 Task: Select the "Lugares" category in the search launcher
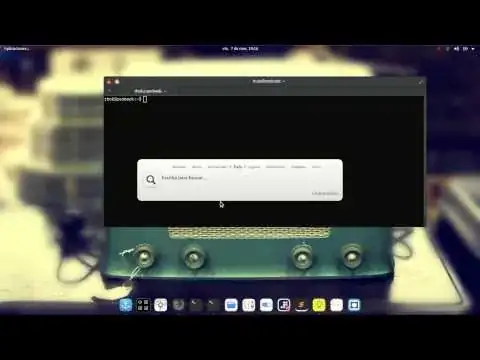click(x=254, y=166)
